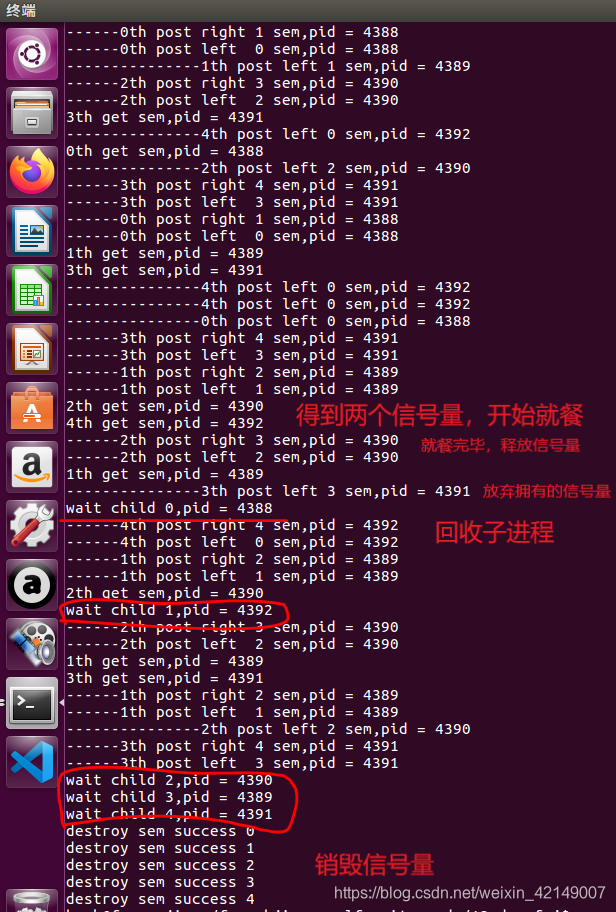Open the Trash at dock bottom
The image size is (616, 912).
pos(32,900)
